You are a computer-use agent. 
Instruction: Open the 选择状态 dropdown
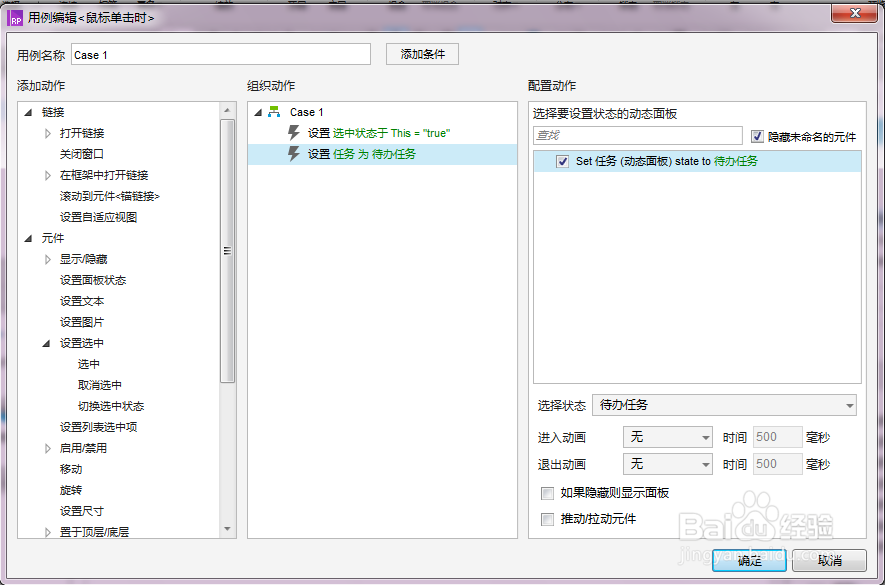pos(724,405)
